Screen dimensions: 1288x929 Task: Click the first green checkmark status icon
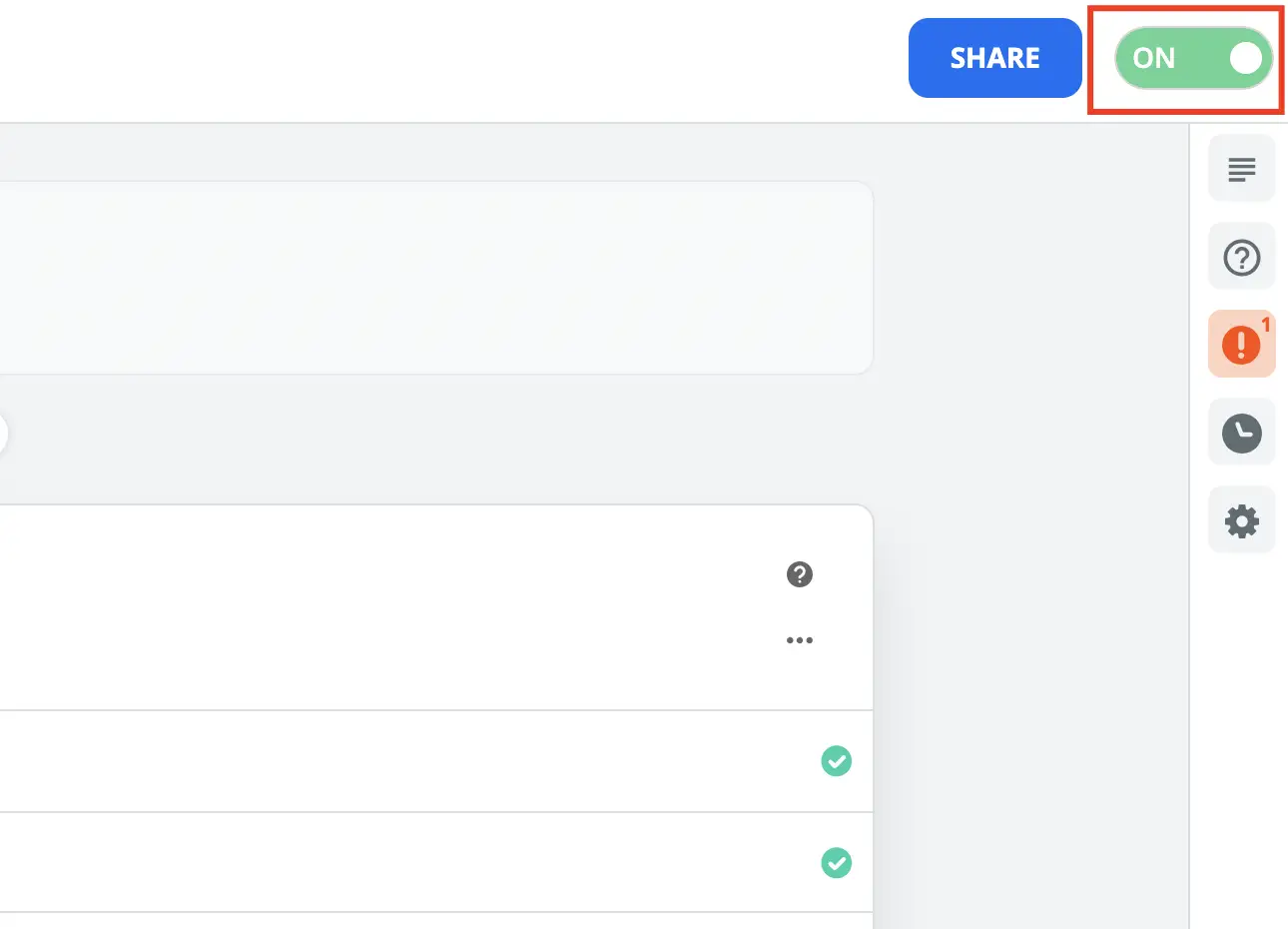(836, 761)
